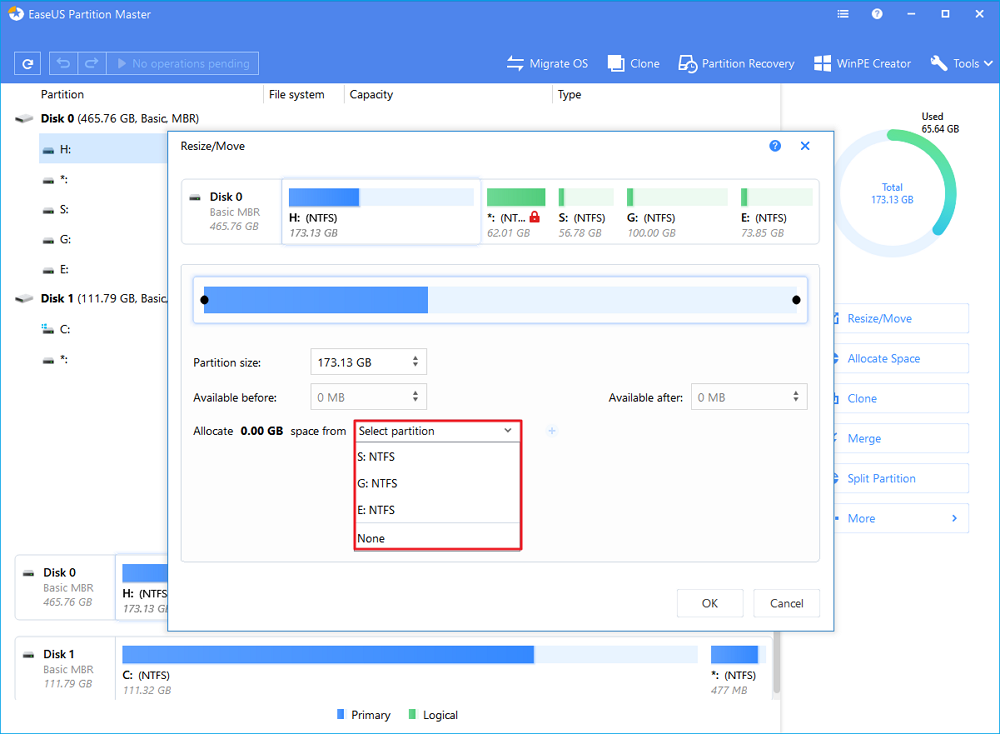Click the blue used-space bar in resize slider
Image resolution: width=1000 pixels, height=734 pixels.
click(316, 300)
